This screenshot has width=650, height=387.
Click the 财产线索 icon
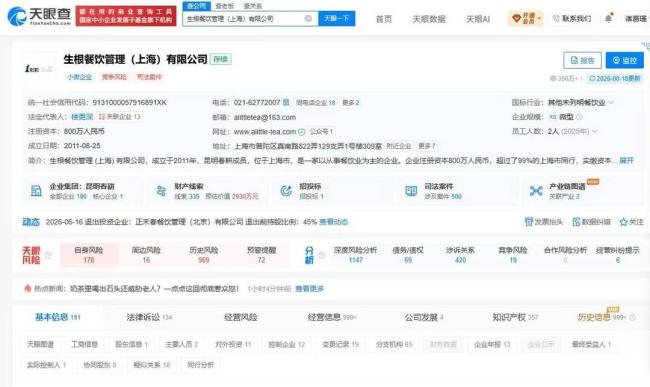tap(161, 191)
